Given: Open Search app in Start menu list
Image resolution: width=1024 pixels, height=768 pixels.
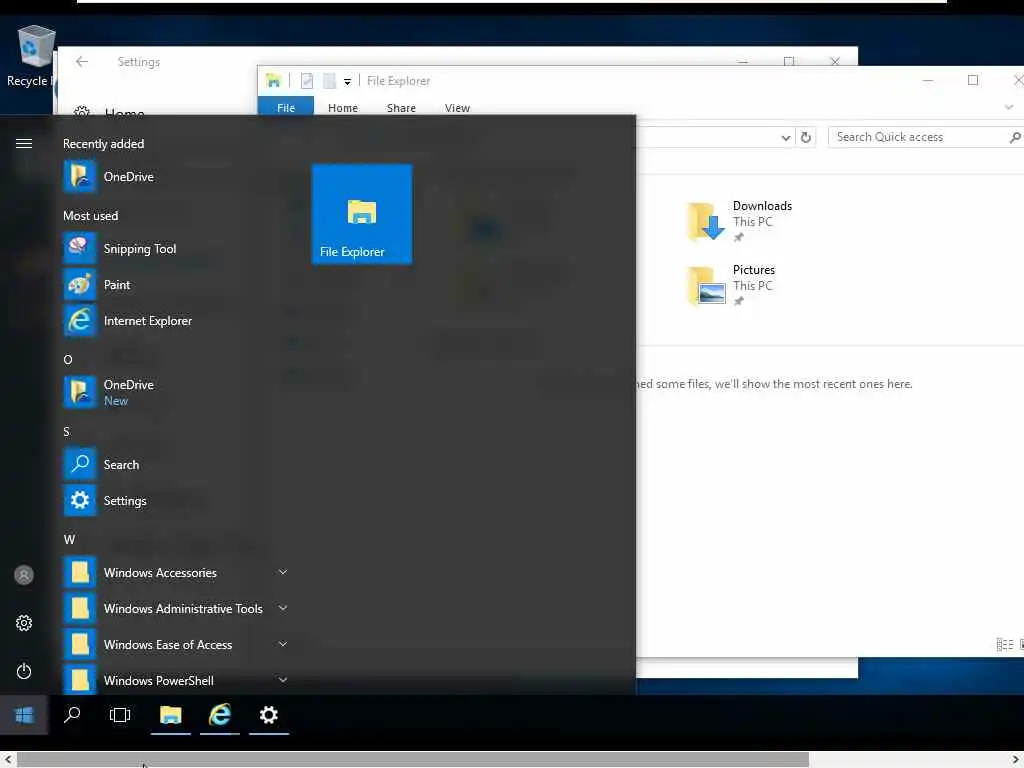Looking at the screenshot, I should click(176, 464).
